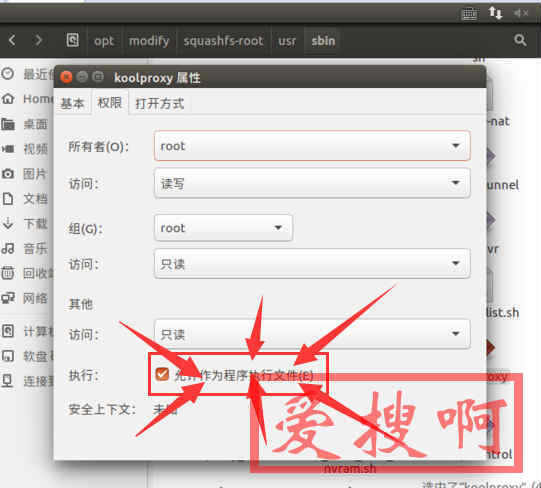
Task: Open the others (其他) access dropdown
Action: coord(312,334)
